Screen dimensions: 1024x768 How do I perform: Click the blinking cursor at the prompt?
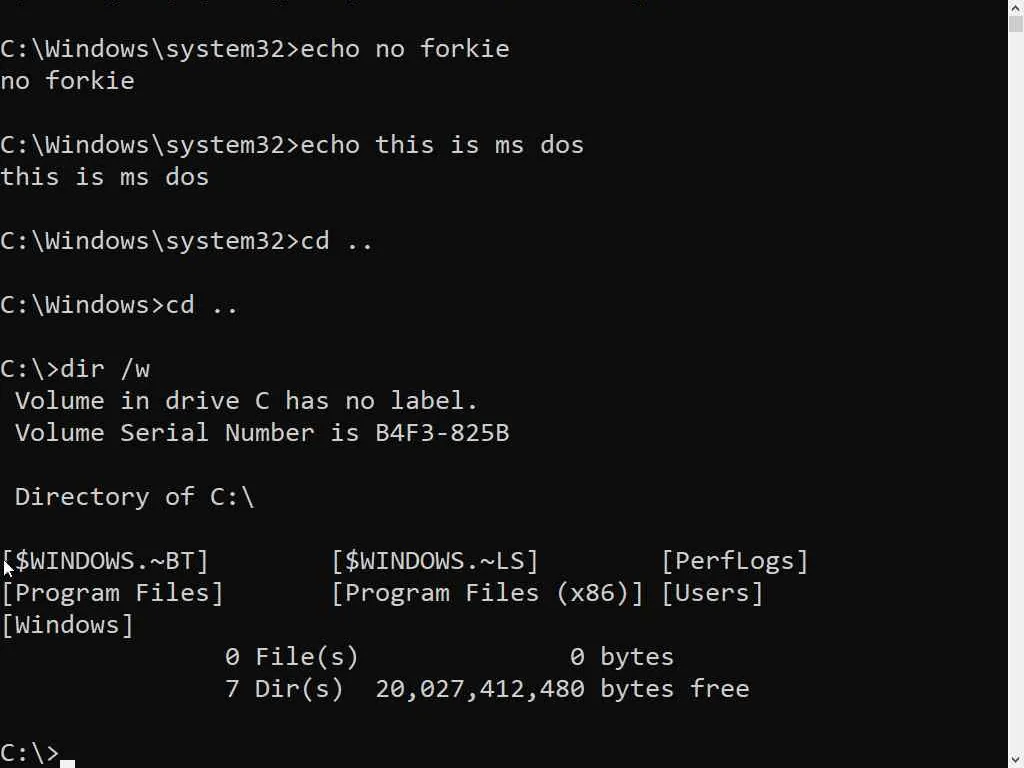pyautogui.click(x=67, y=762)
